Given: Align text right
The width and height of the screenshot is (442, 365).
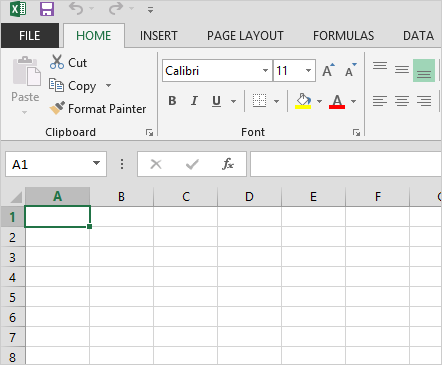Looking at the screenshot, I should pyautogui.click(x=424, y=101).
